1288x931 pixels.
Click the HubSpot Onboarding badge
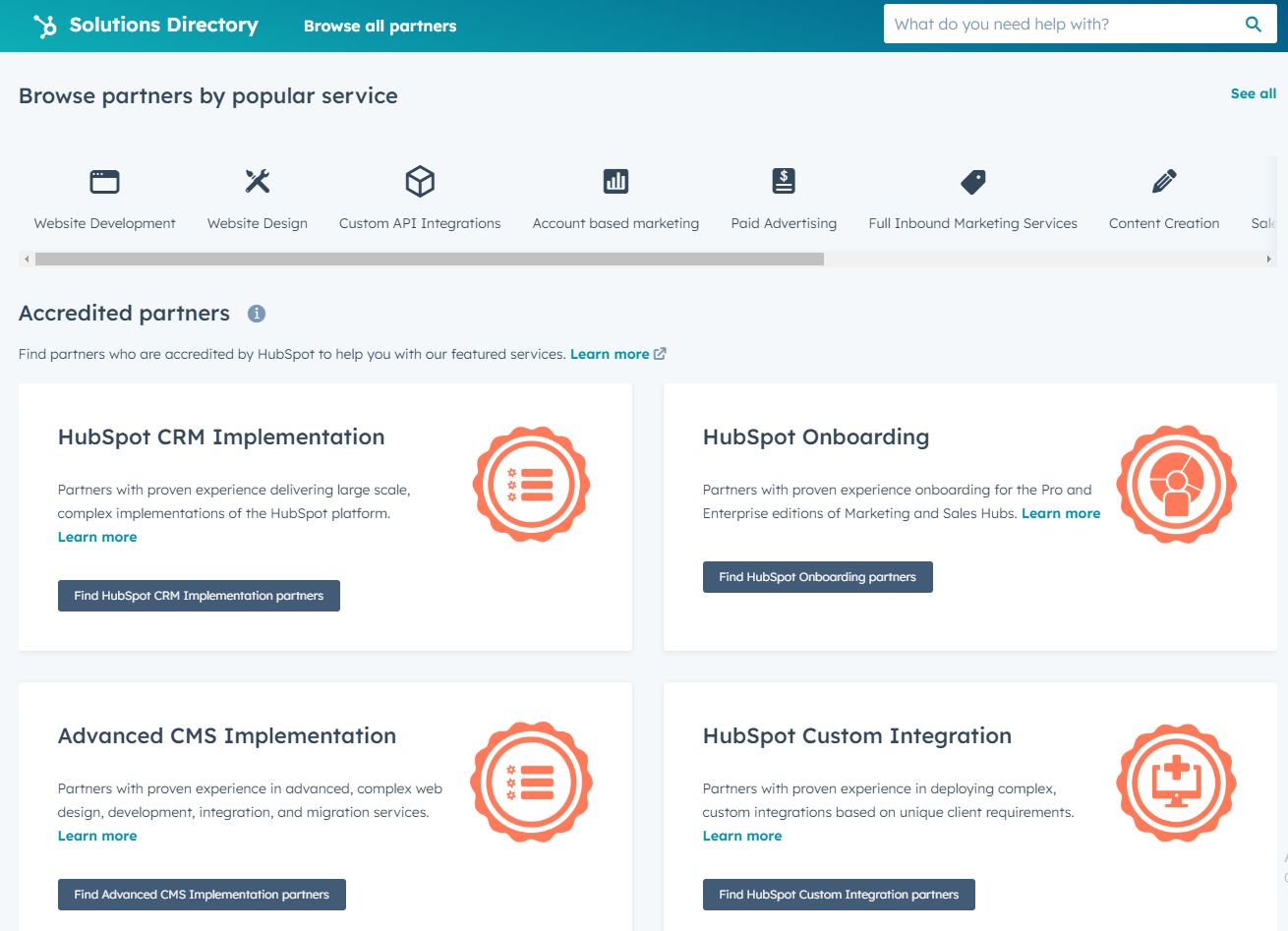pos(1177,485)
